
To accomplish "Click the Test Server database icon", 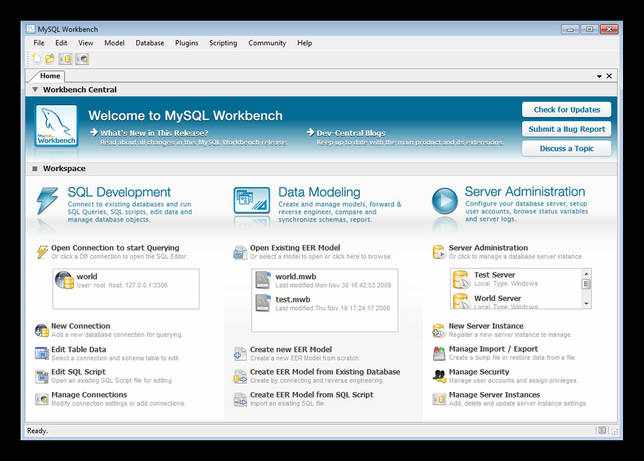I will [x=461, y=279].
